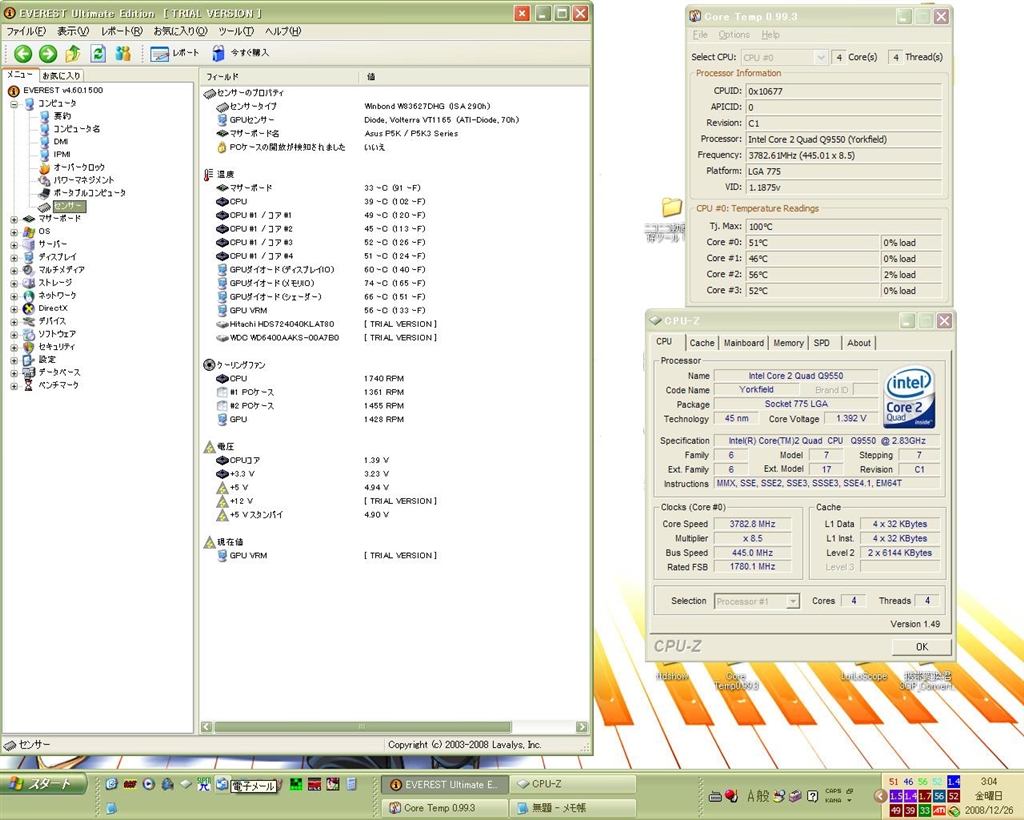Open the Options menu in Core Temp

(733, 35)
